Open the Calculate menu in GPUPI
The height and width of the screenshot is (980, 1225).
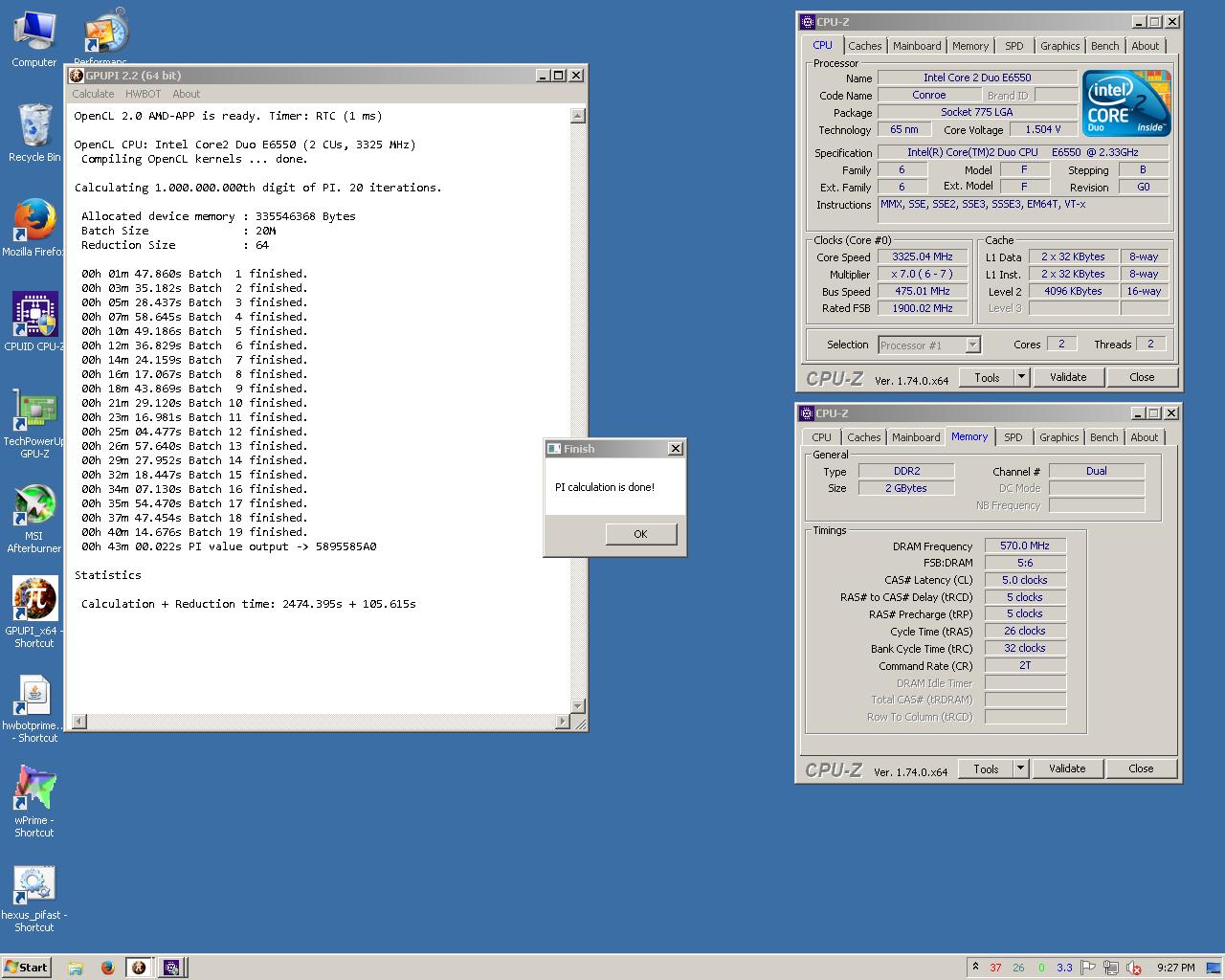tap(93, 94)
